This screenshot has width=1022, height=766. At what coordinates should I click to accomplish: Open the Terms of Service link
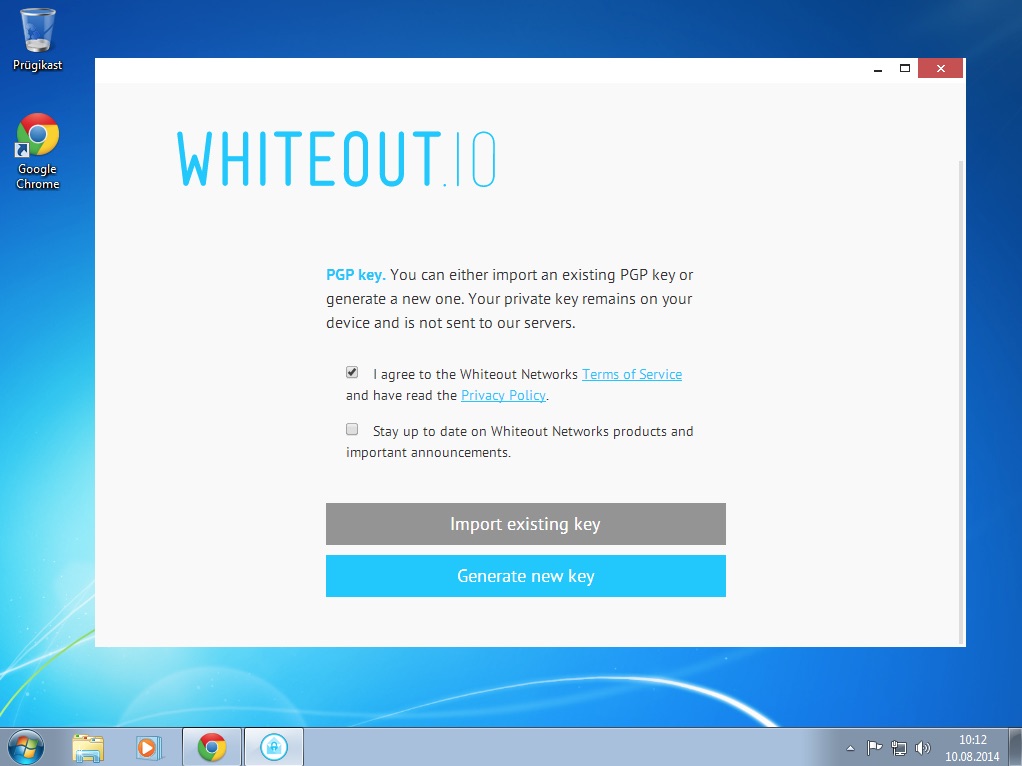(631, 374)
